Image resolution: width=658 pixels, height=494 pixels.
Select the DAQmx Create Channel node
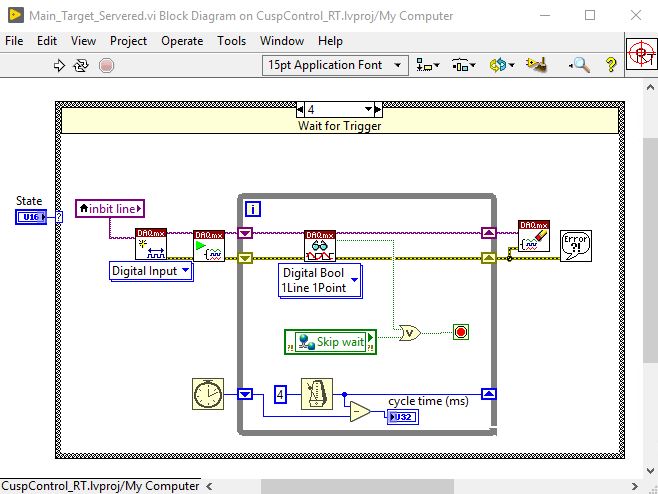click(x=151, y=244)
